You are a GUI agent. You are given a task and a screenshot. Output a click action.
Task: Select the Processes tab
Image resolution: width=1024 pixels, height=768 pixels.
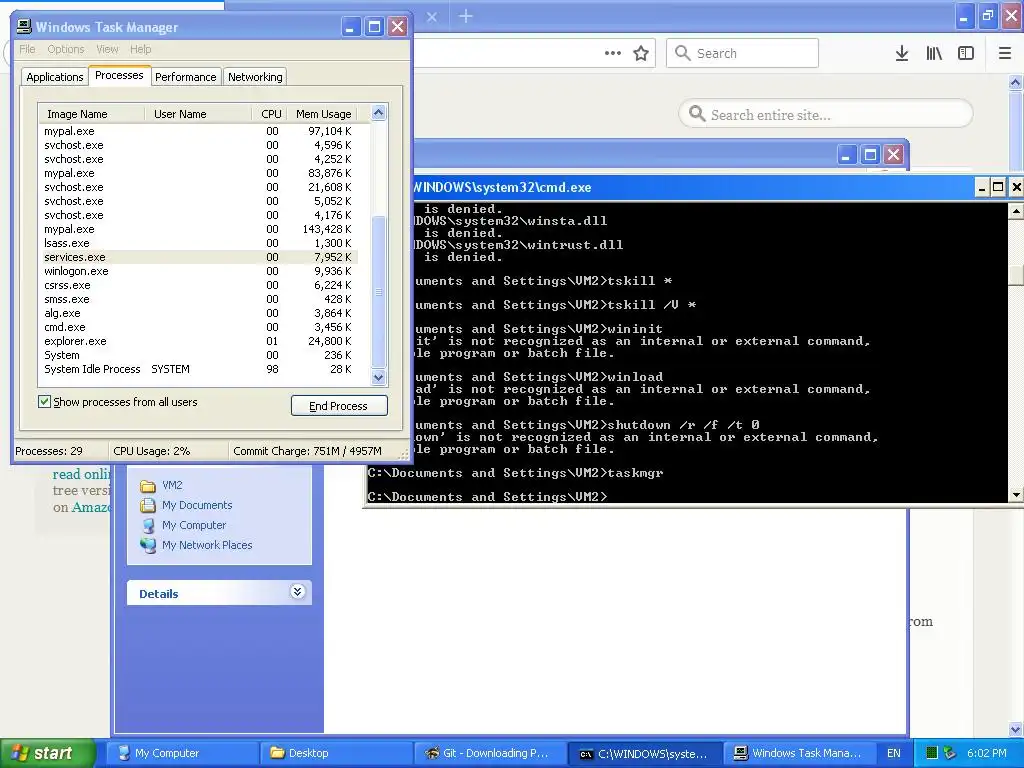point(119,75)
